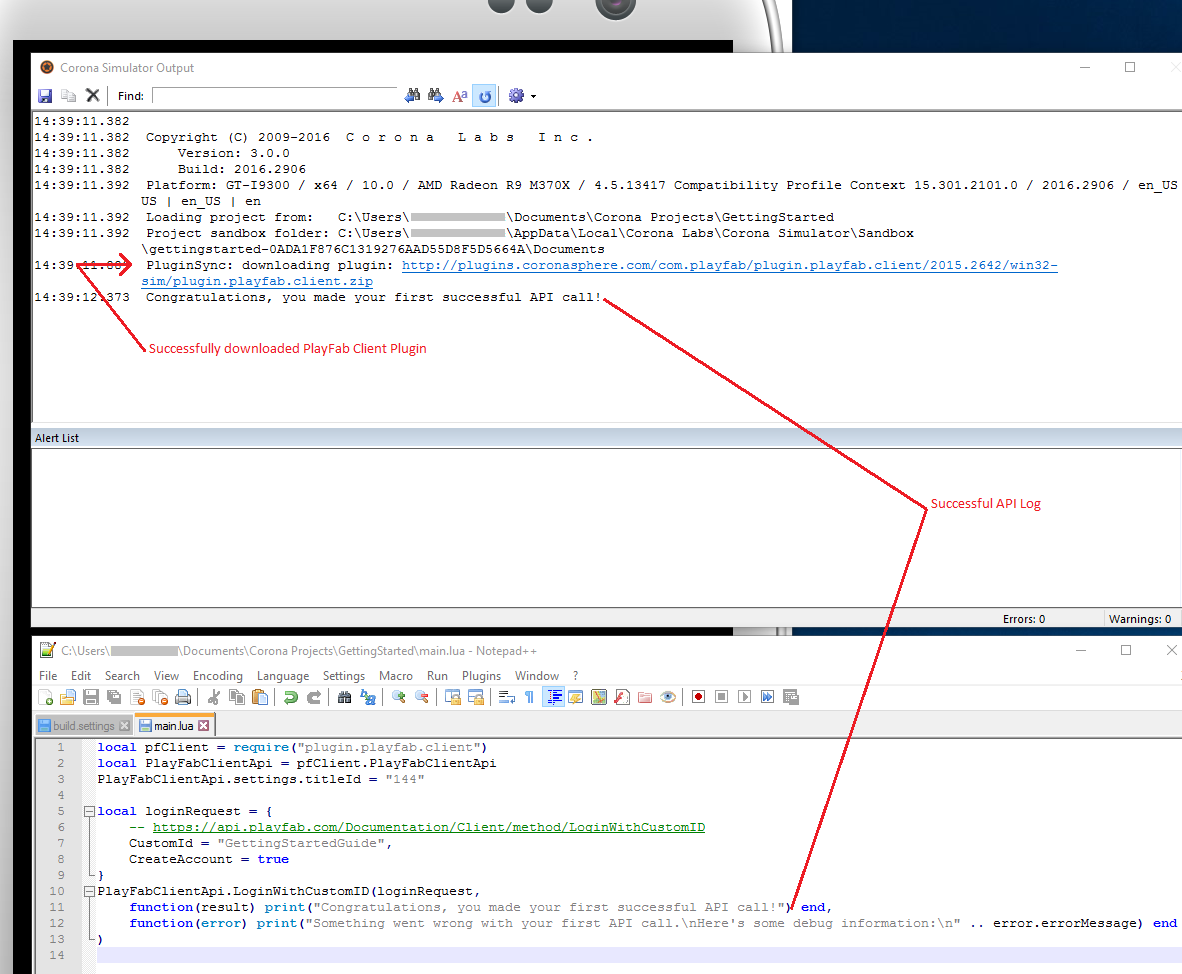Open Notepad++ Edit menu

81,675
